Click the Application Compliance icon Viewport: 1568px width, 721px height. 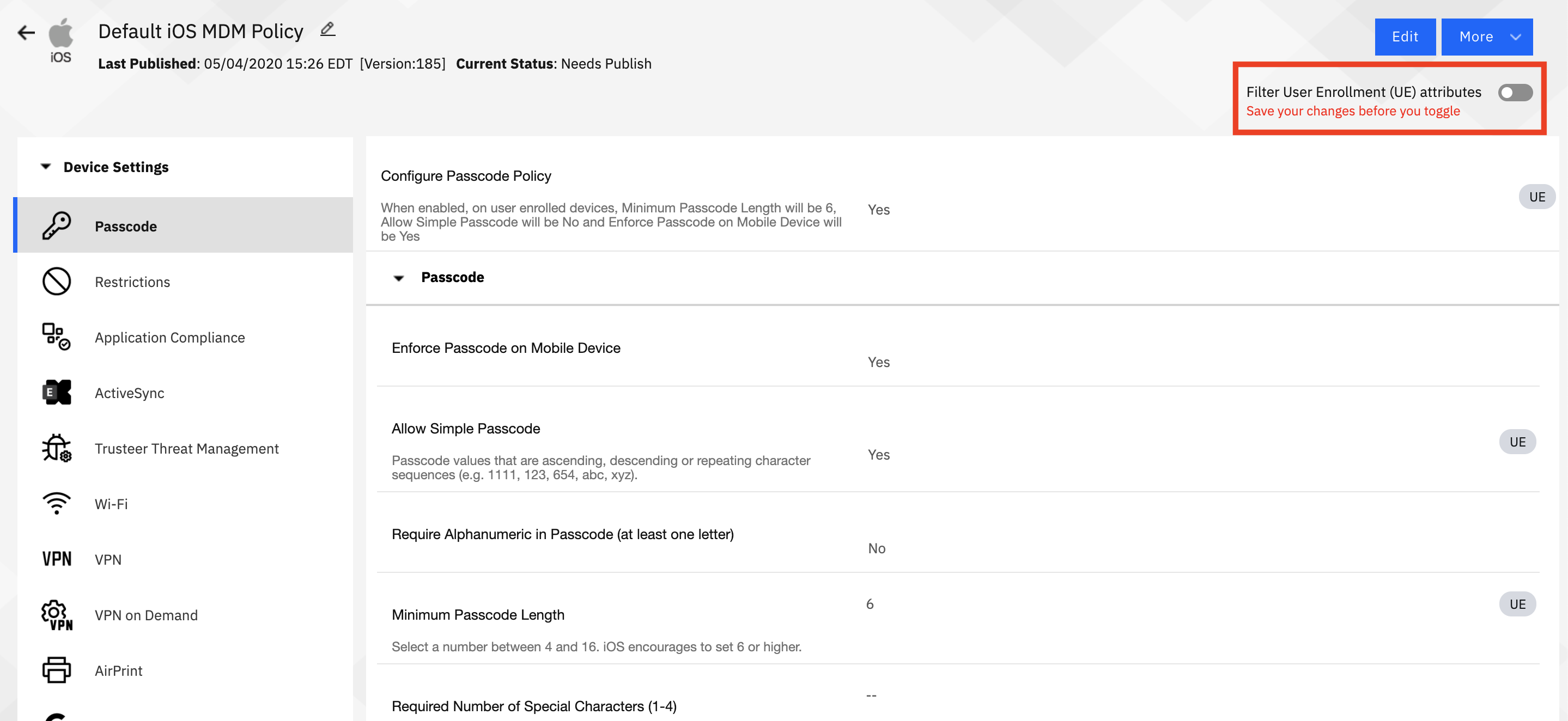[x=57, y=337]
